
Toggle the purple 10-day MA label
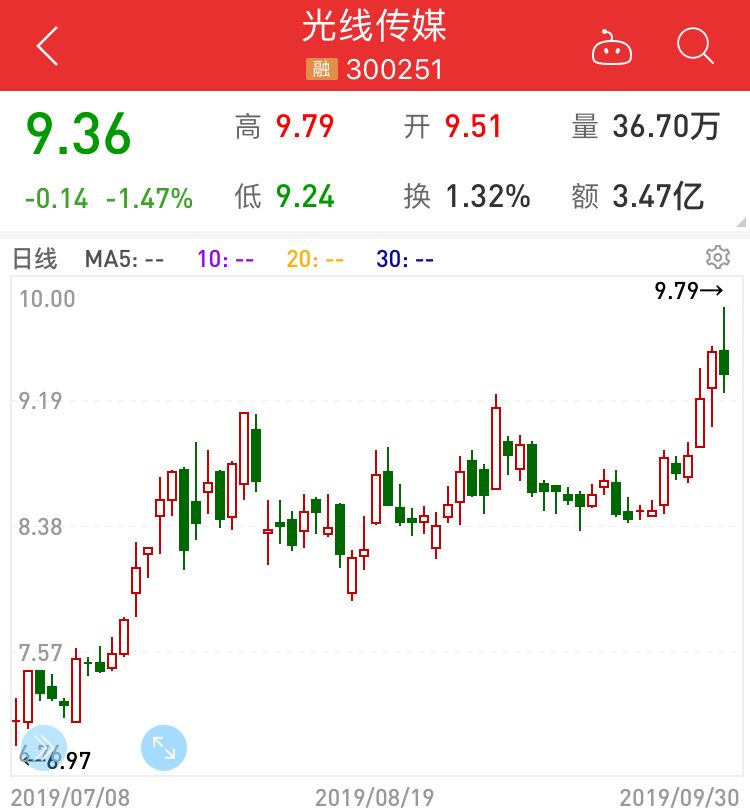coord(225,259)
